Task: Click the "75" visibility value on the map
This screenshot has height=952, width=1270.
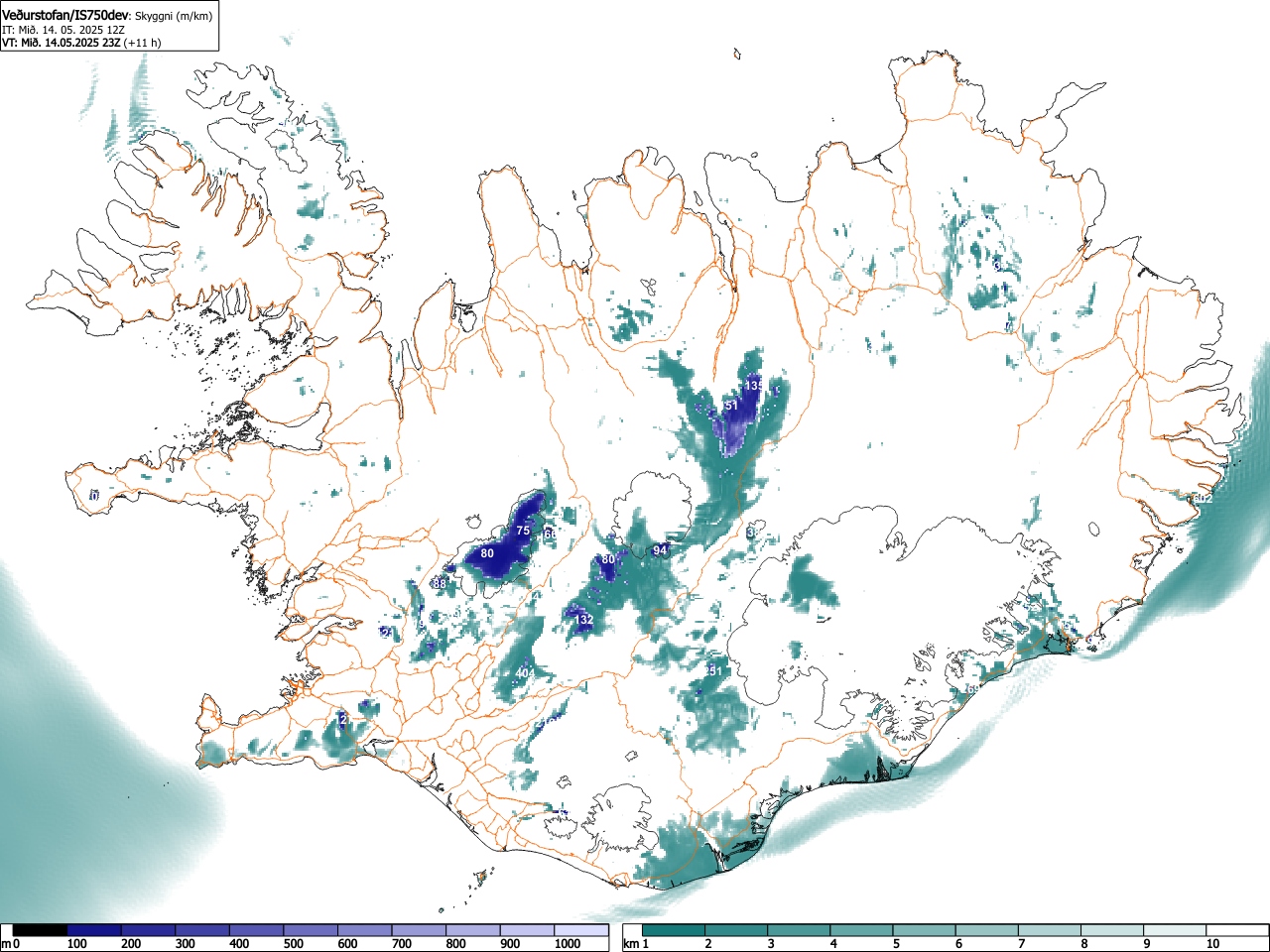Action: [x=523, y=532]
